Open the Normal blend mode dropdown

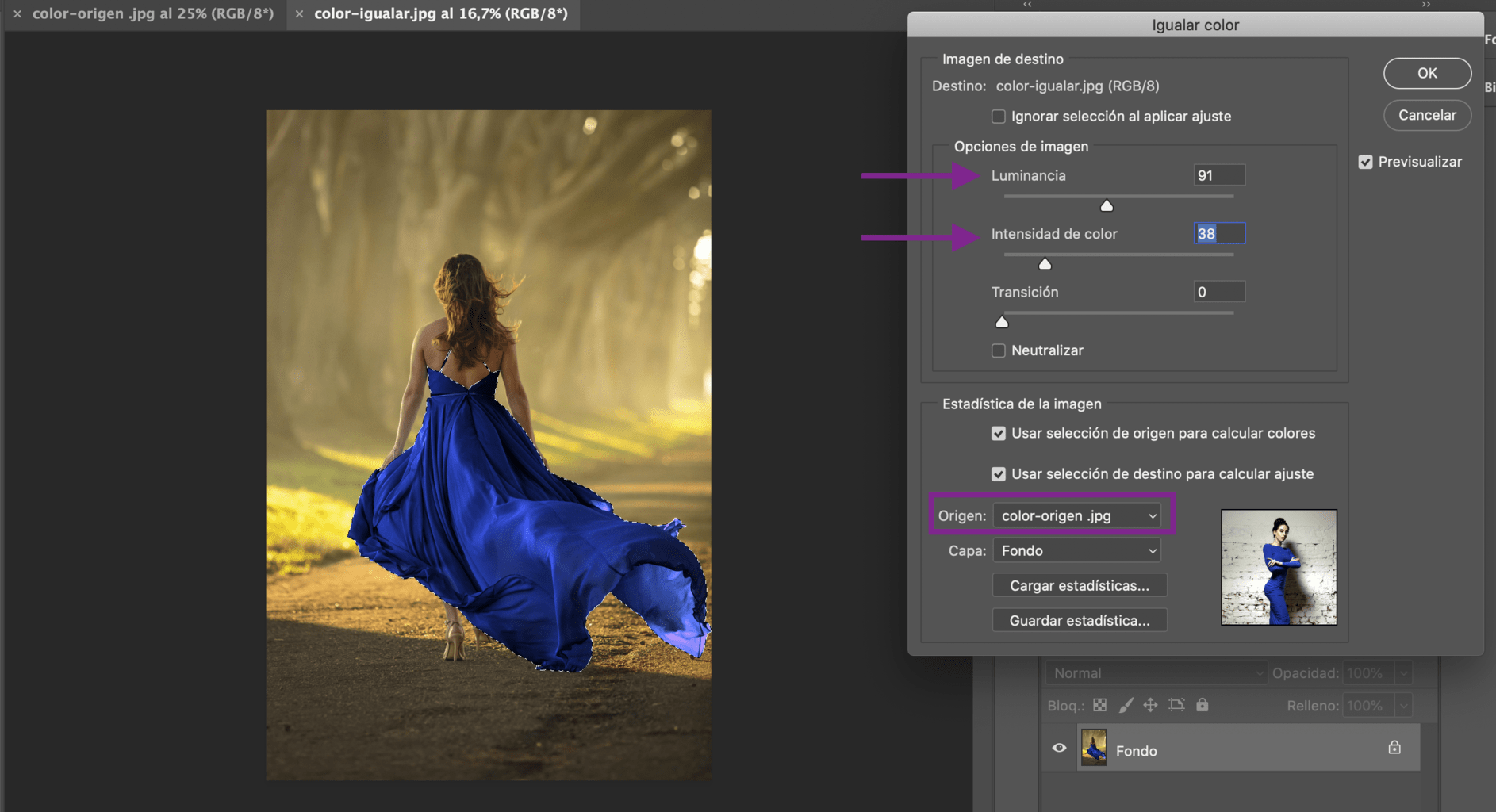click(x=1156, y=673)
